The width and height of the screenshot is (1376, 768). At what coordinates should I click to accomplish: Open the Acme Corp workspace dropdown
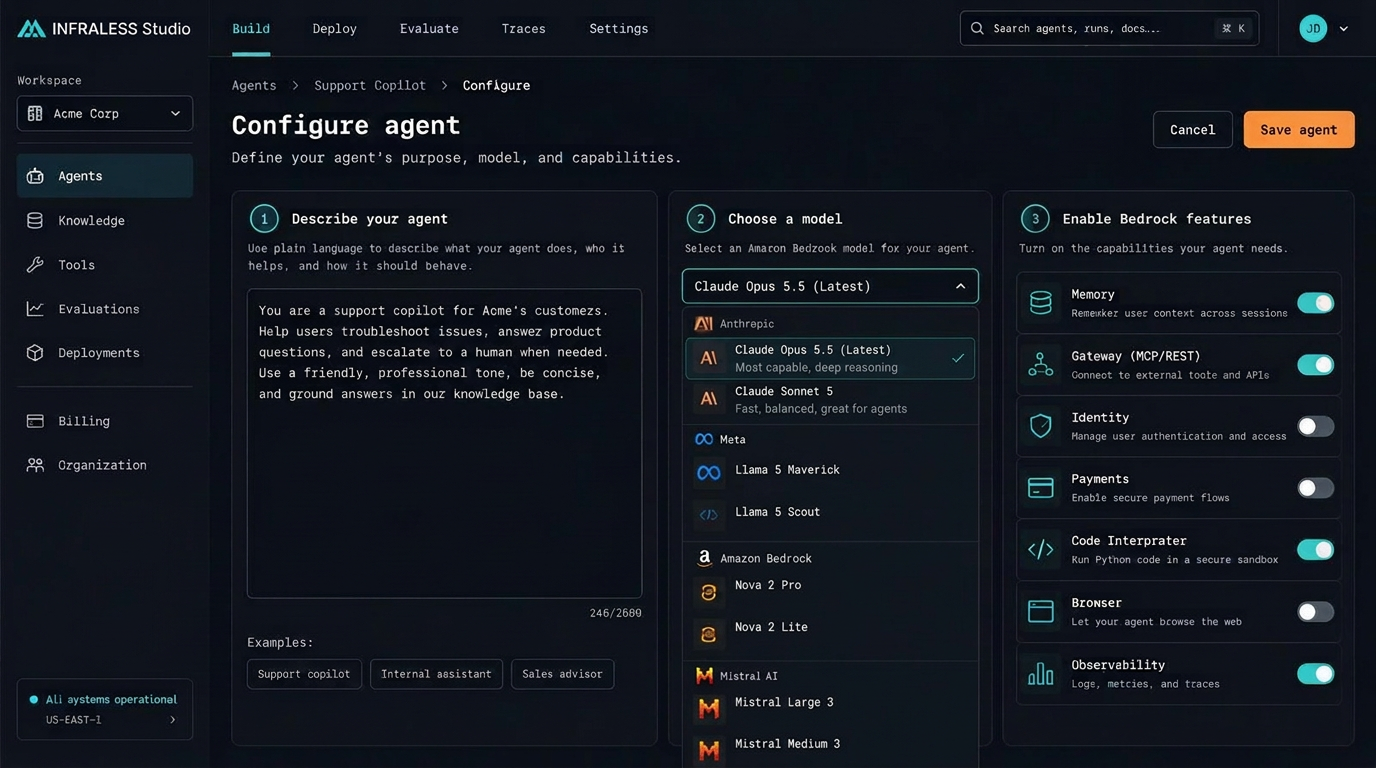(105, 114)
